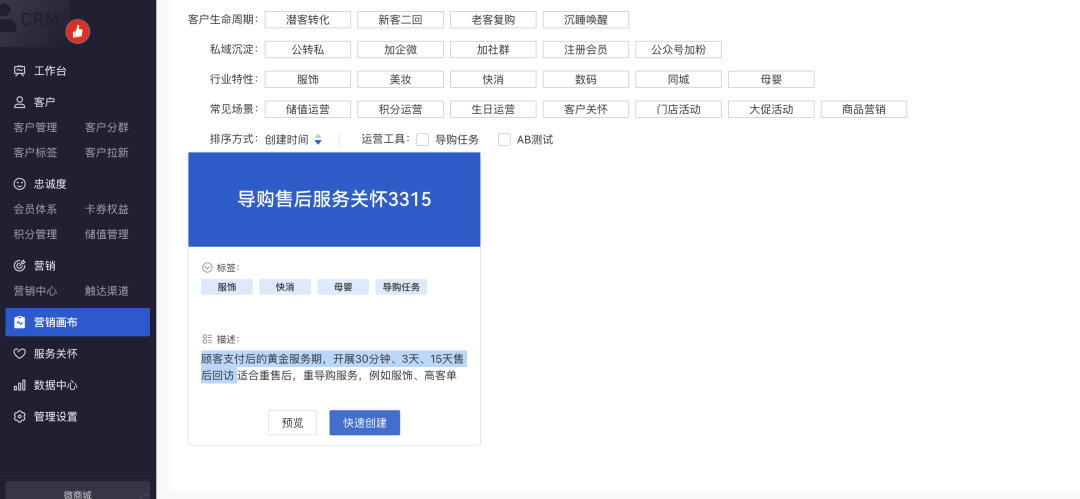1080x499 pixels.
Task: Click the 忠诚度 smiley face icon
Action: point(19,184)
